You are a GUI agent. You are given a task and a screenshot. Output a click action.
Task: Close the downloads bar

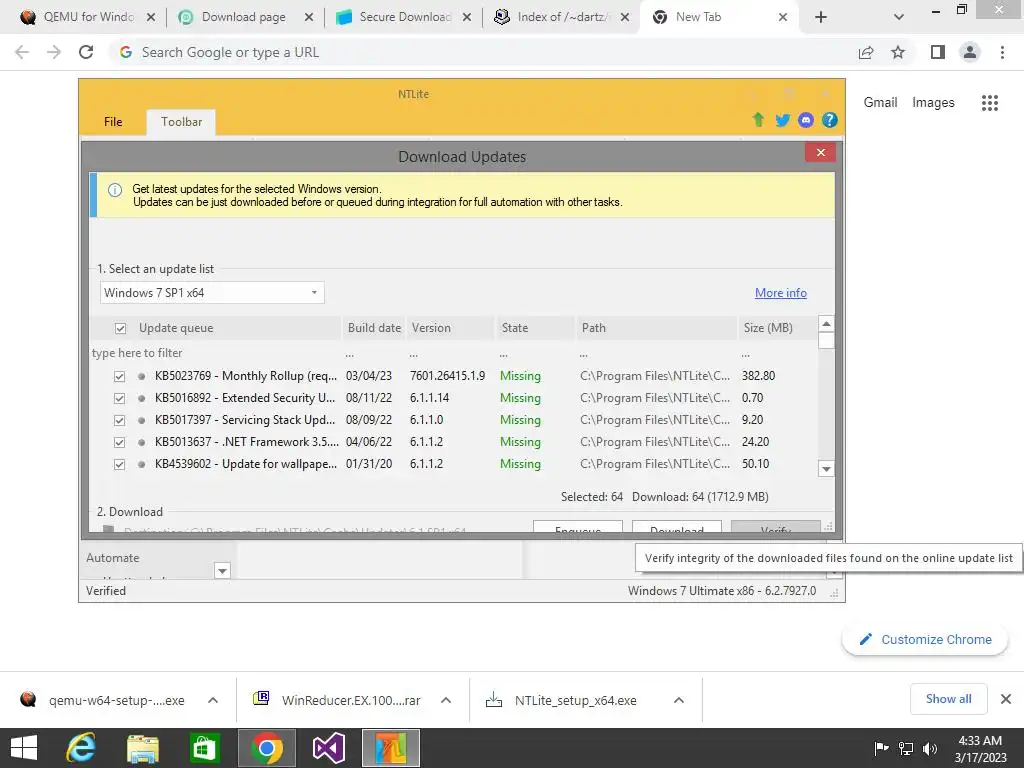[x=1006, y=699]
